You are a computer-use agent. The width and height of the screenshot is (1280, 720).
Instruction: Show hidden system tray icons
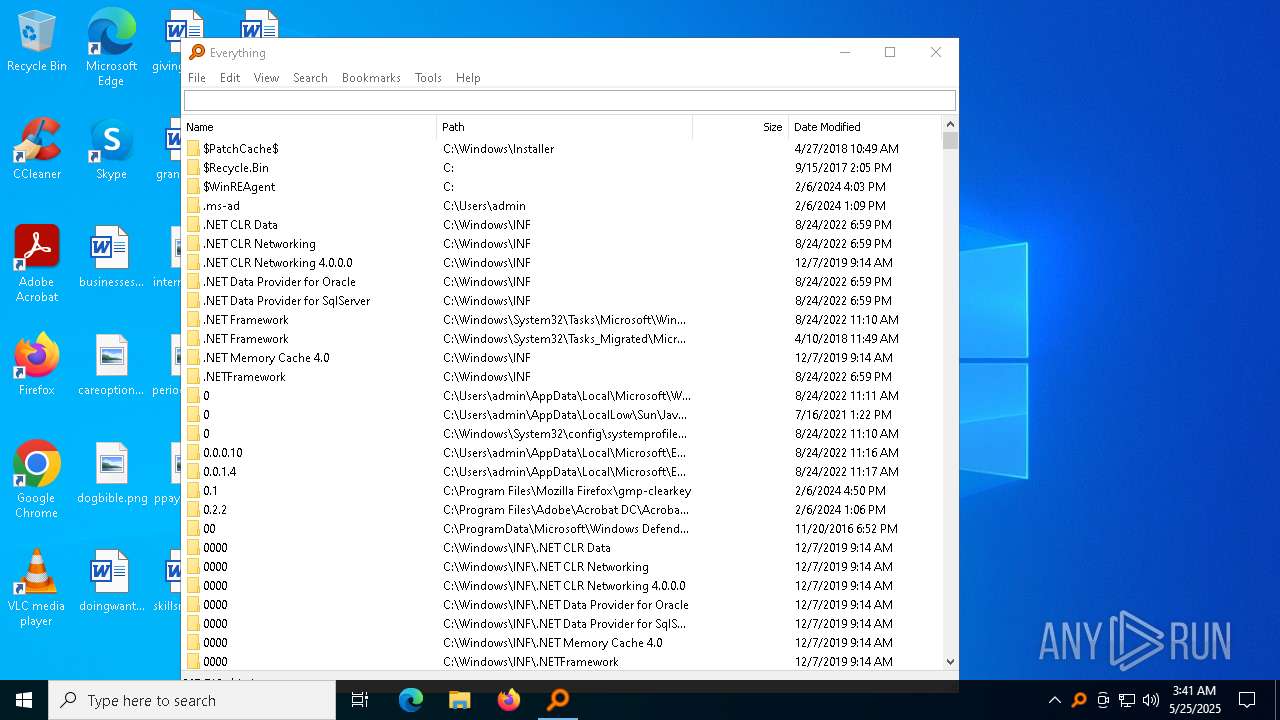[x=1054, y=700]
